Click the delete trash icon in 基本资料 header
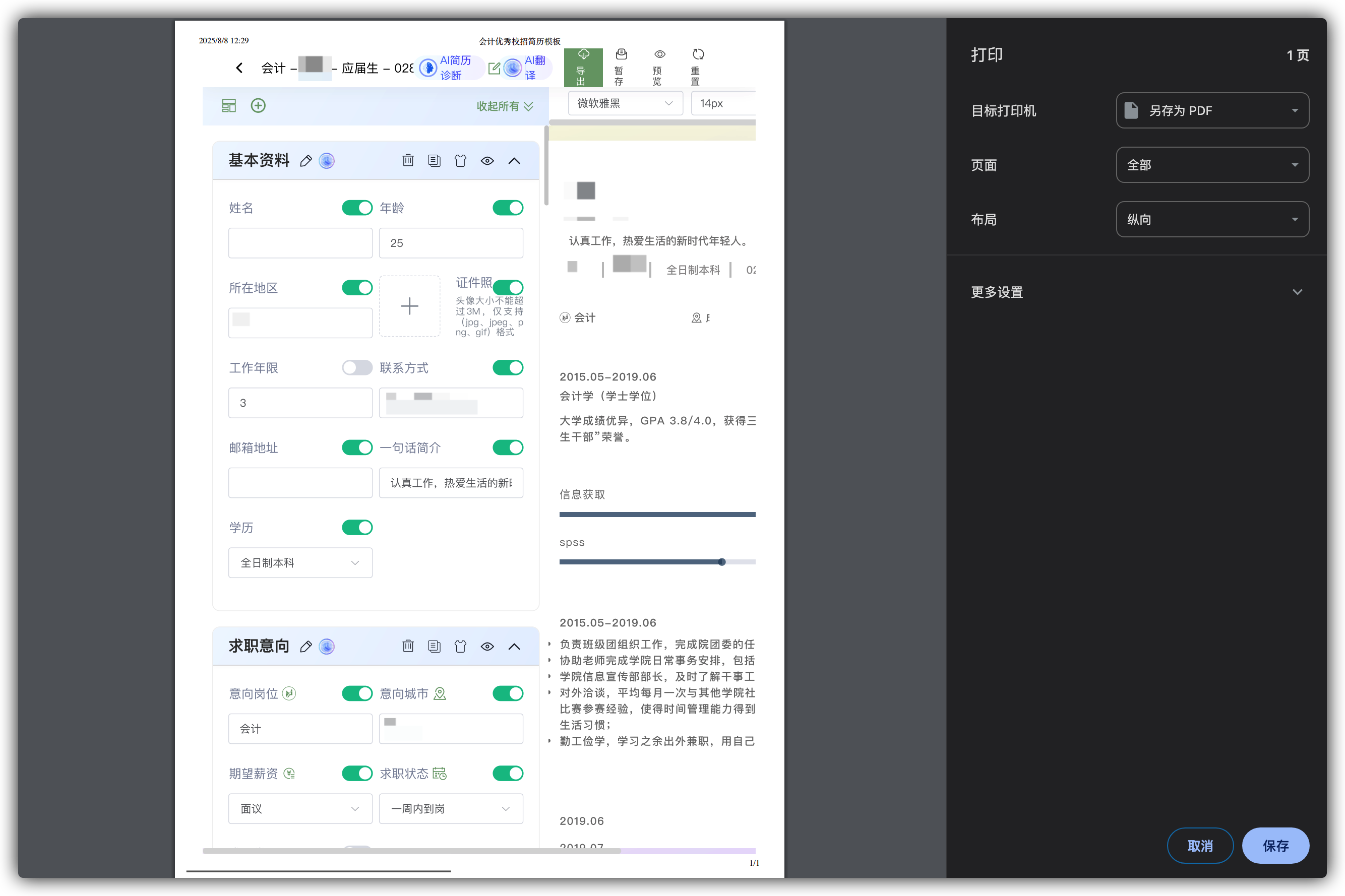The height and width of the screenshot is (896, 1345). tap(407, 161)
